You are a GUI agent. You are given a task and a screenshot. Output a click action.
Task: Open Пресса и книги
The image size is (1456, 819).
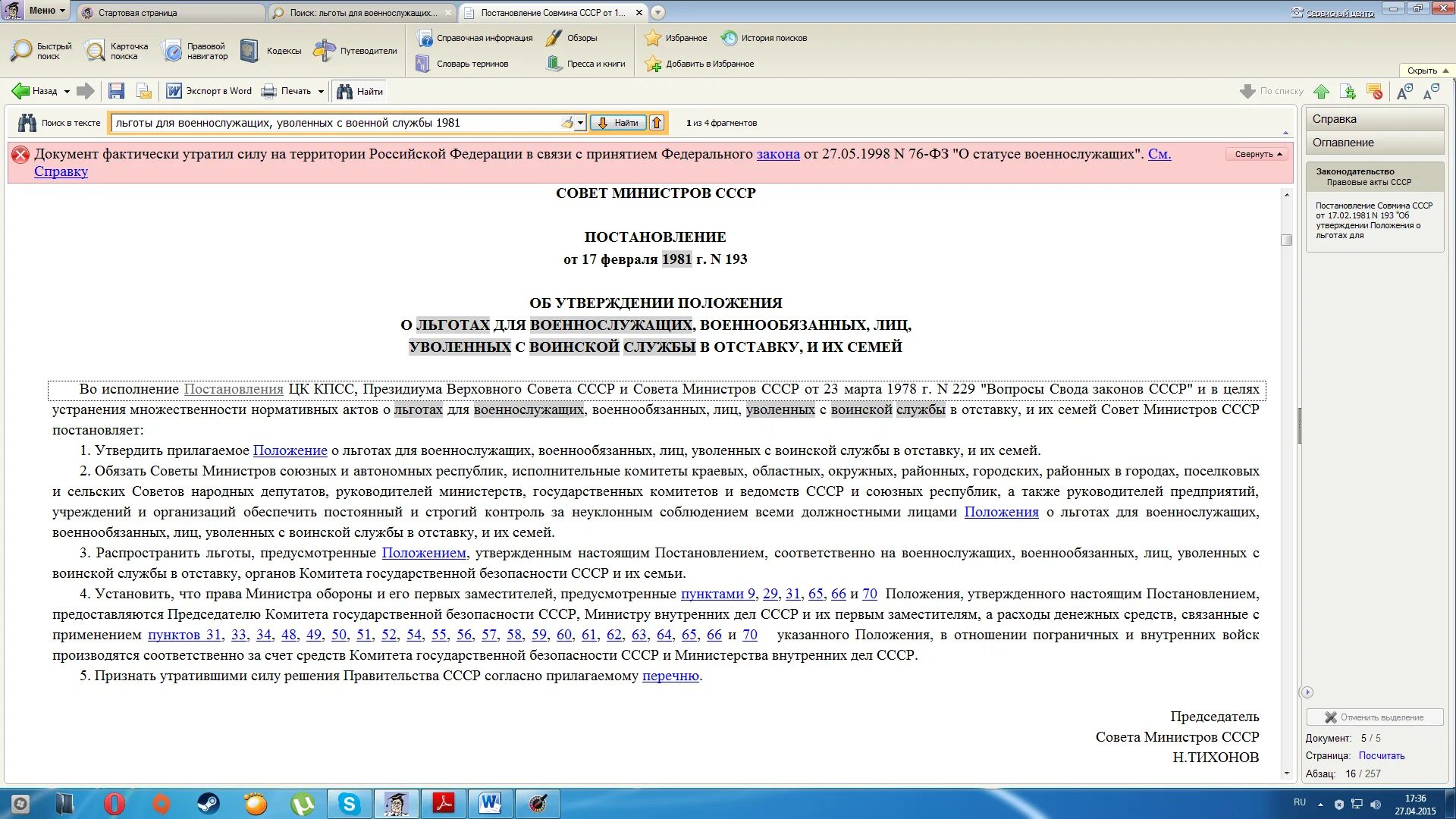tap(586, 64)
